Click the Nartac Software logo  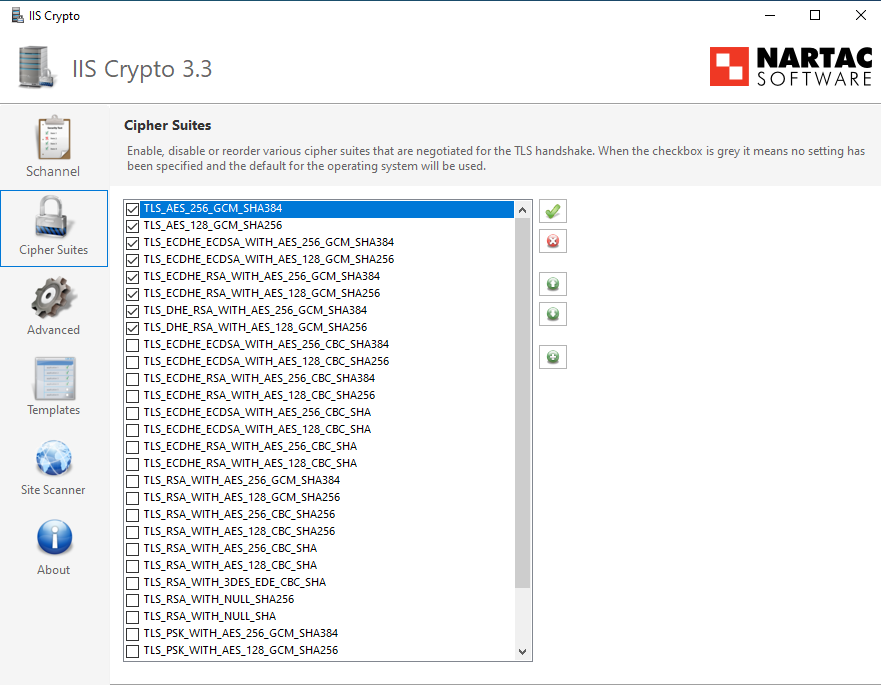791,67
